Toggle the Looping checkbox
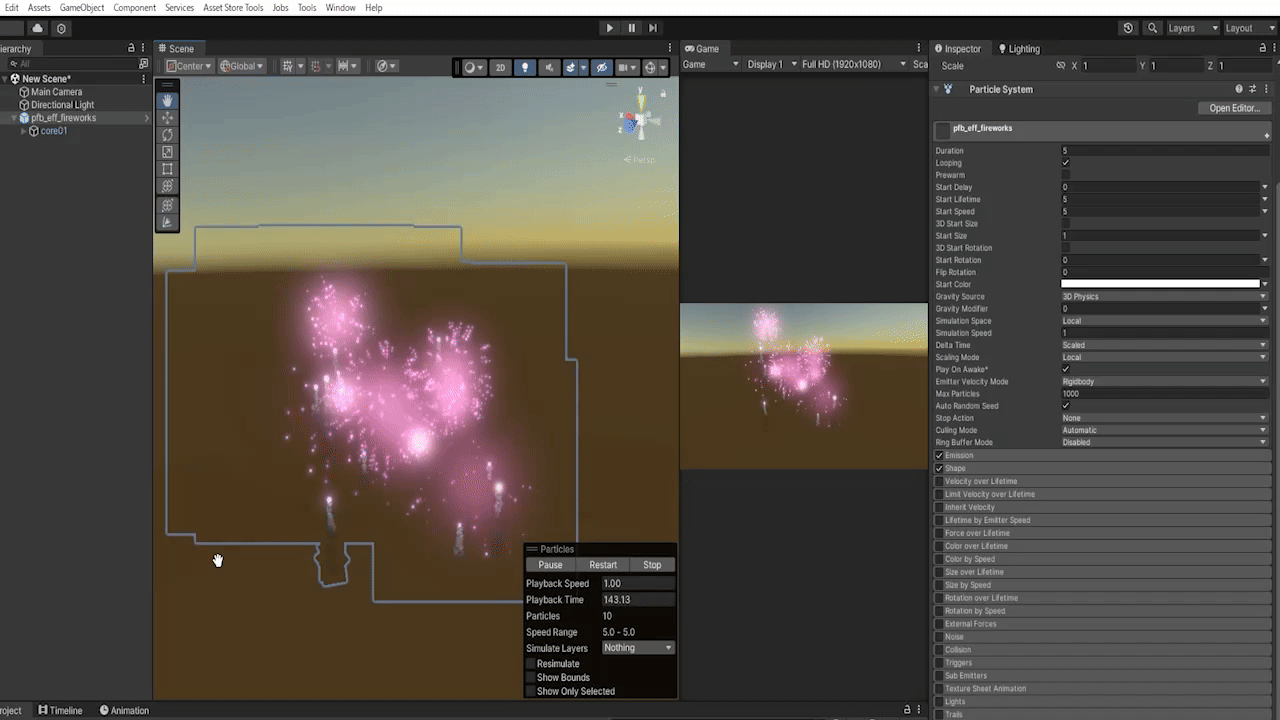 click(x=1065, y=163)
